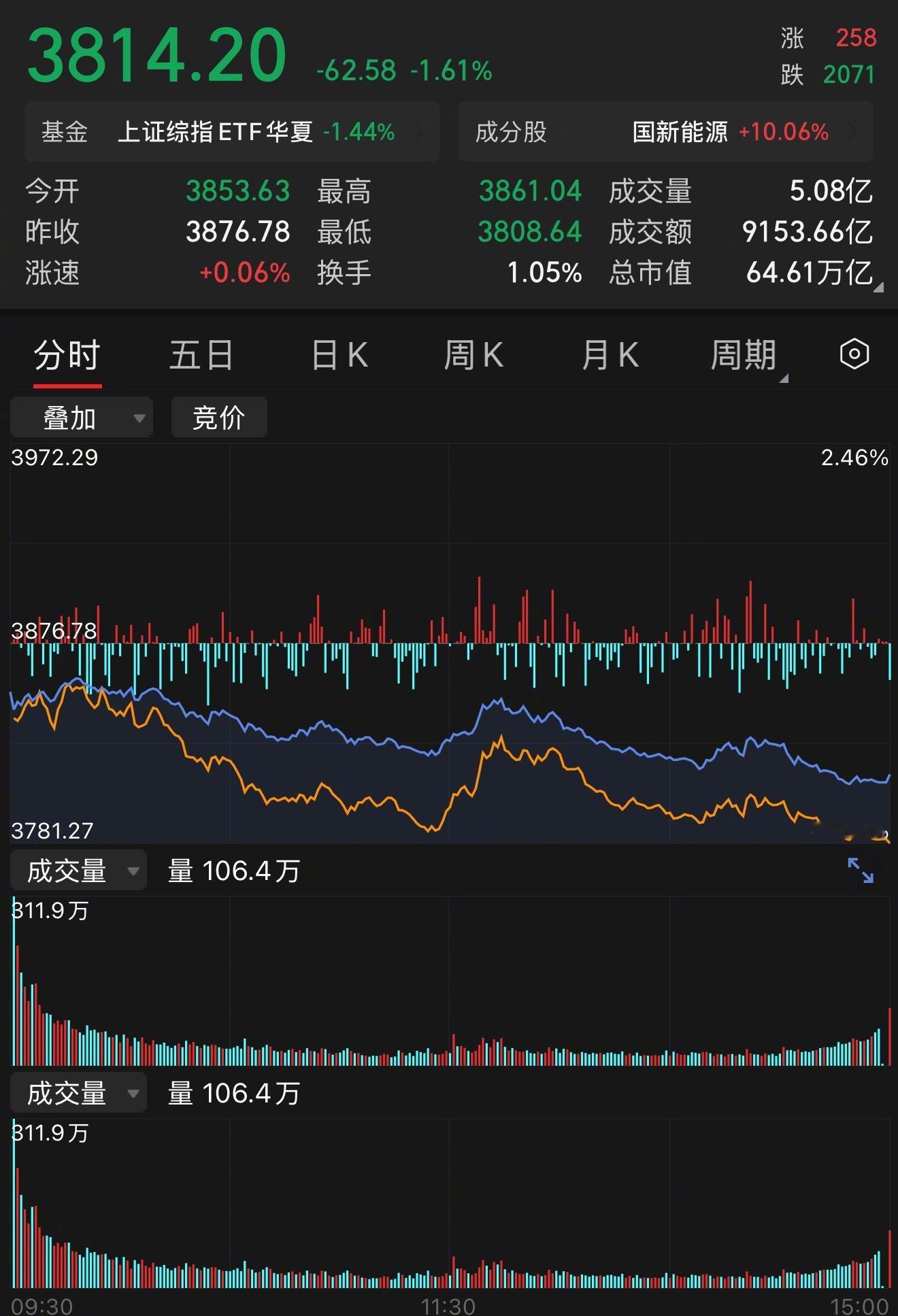The width and height of the screenshot is (898, 1316).
Task: Switch to the 分时 tab
Action: coord(67,356)
